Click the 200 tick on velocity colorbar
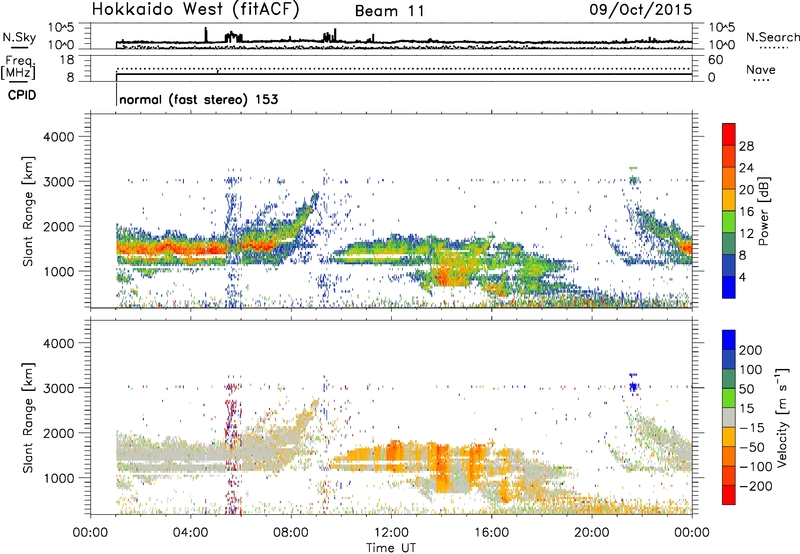Screen dimensions: 800x554 [x=751, y=350]
